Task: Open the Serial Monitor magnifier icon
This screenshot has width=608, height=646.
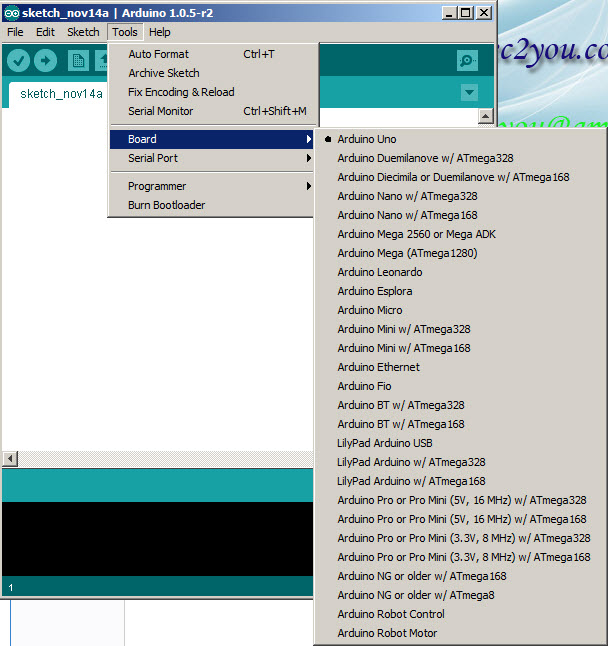Action: click(x=467, y=61)
